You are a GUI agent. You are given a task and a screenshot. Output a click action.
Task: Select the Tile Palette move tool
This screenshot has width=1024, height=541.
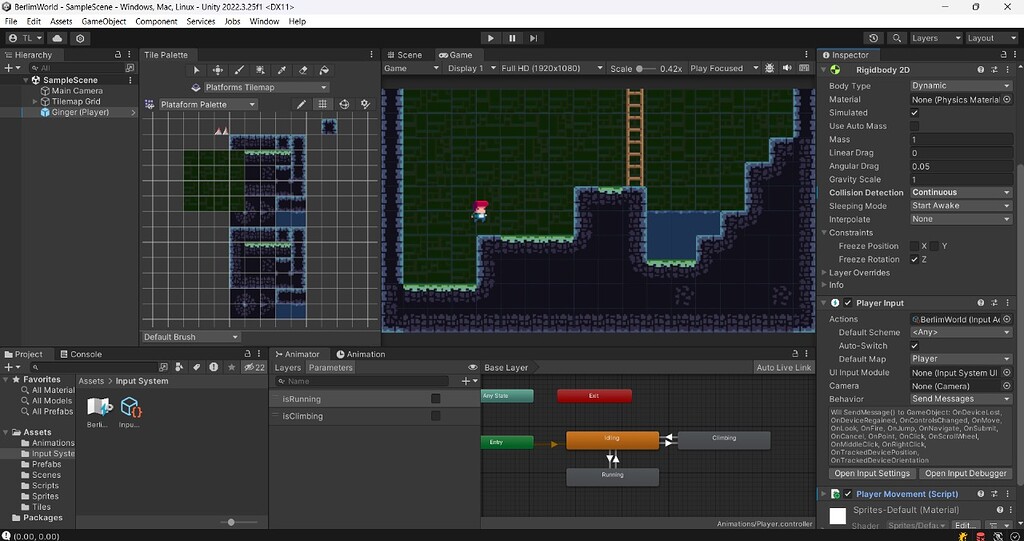217,70
